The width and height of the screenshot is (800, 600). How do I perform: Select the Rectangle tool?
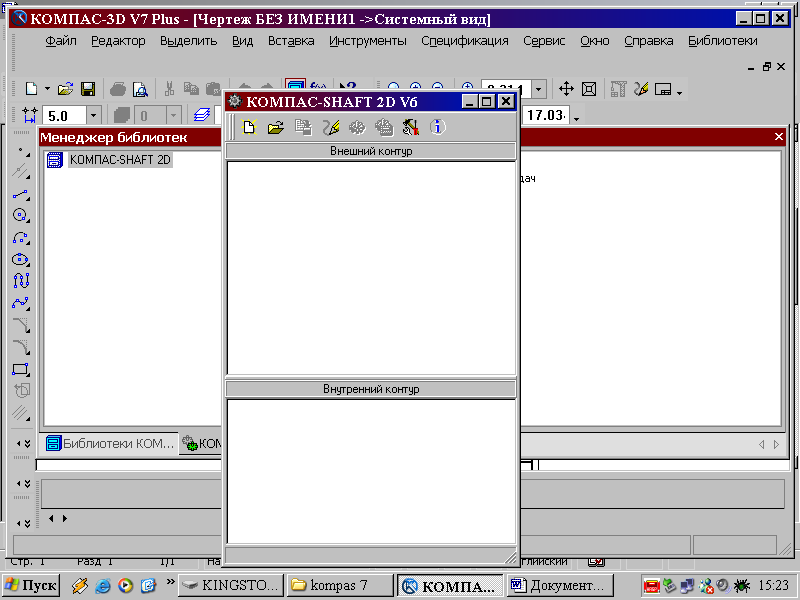21,369
